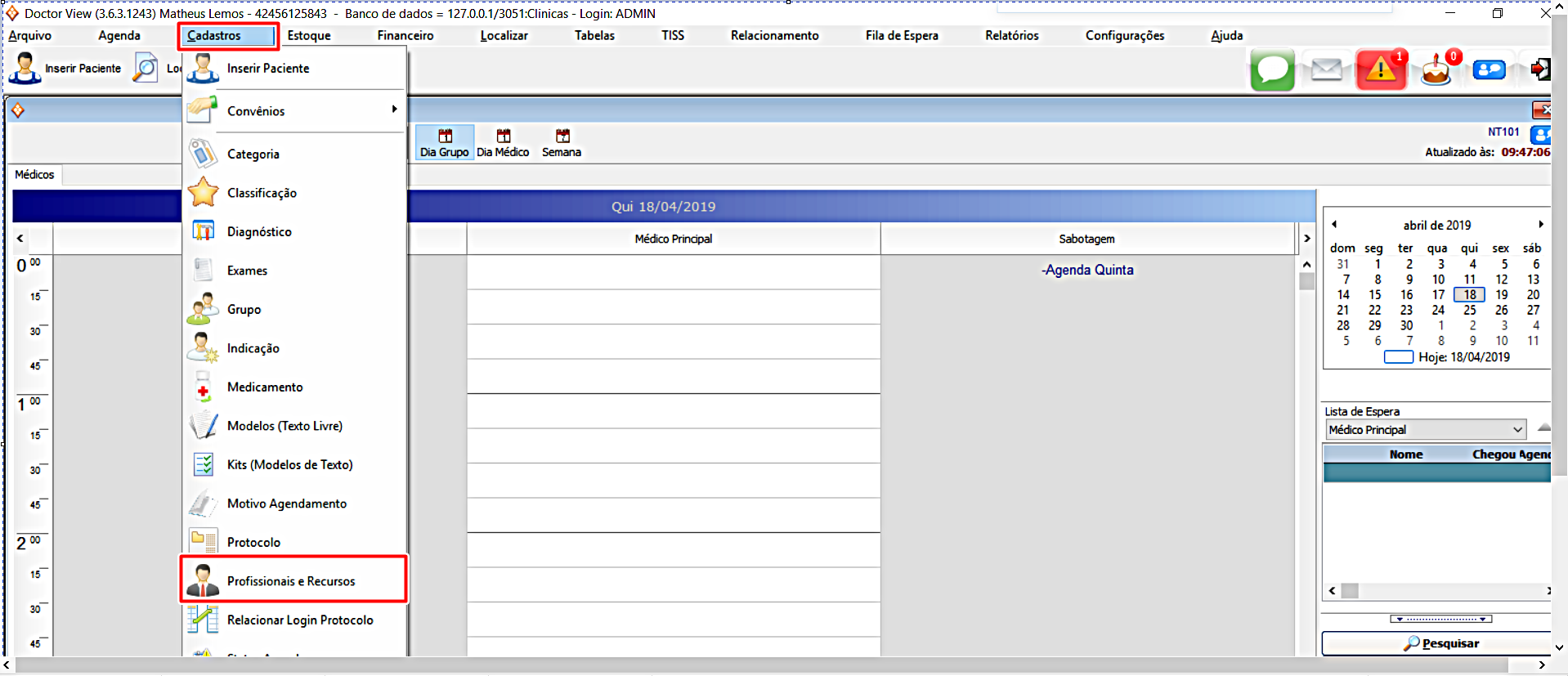Image resolution: width=1568 pixels, height=676 pixels.
Task: Click the green chat message icon
Action: (x=1272, y=70)
